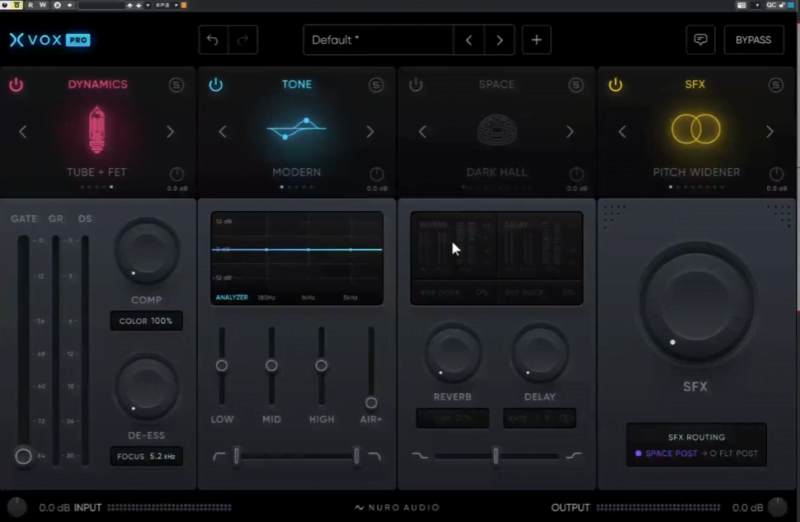Go to previous Space model
800x522 pixels.
coord(422,132)
